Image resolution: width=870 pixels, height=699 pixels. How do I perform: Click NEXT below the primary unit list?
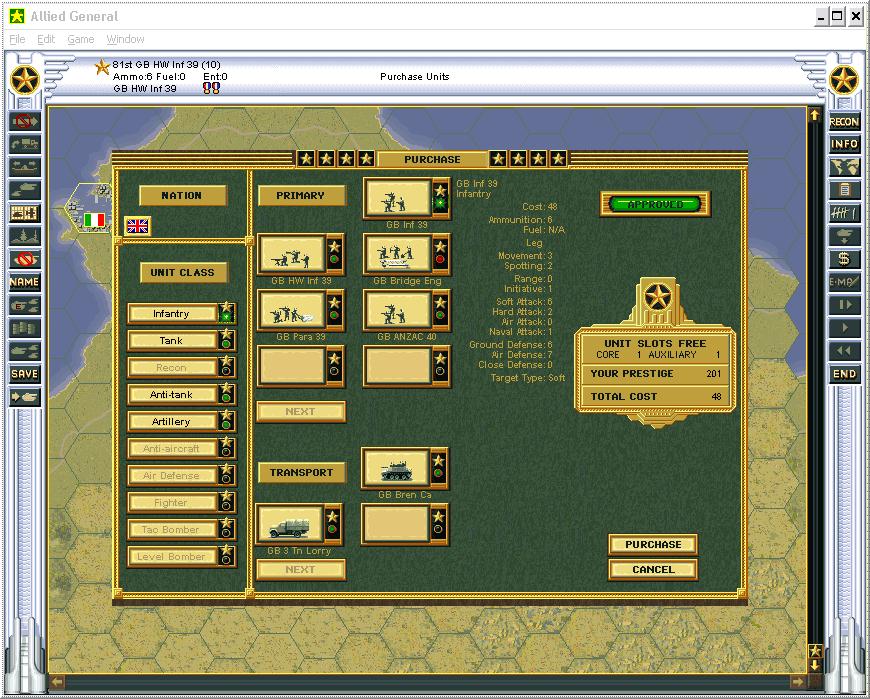(301, 412)
